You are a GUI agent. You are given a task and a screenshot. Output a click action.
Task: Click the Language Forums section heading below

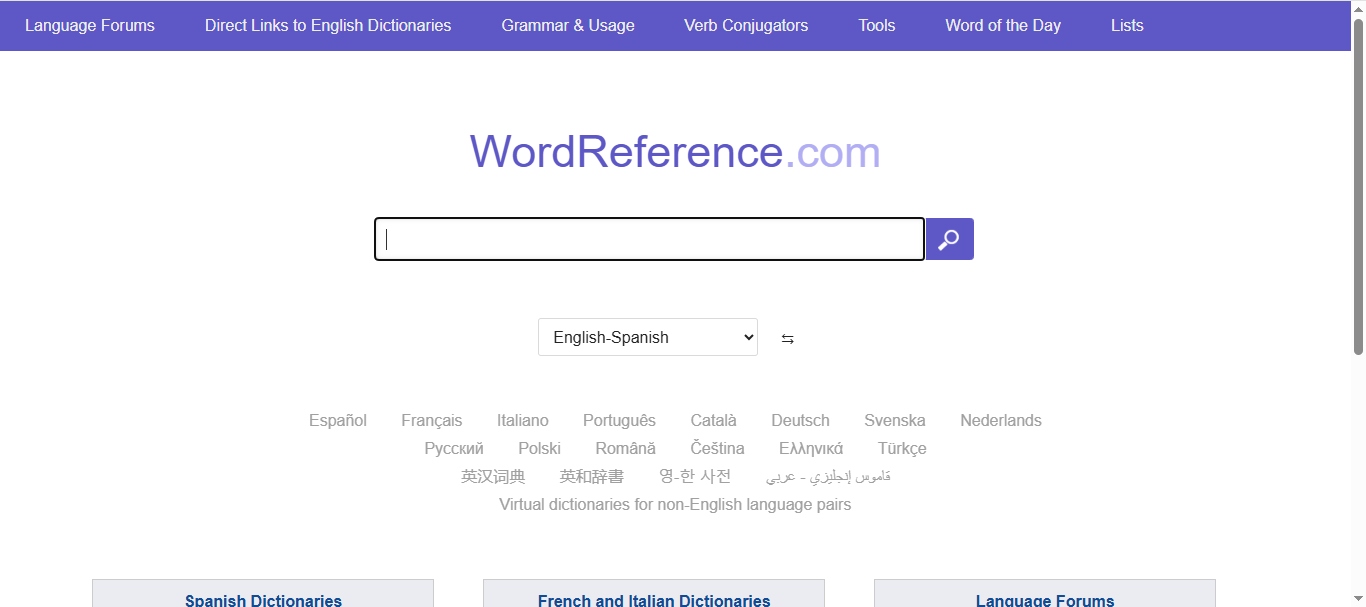(x=1045, y=600)
